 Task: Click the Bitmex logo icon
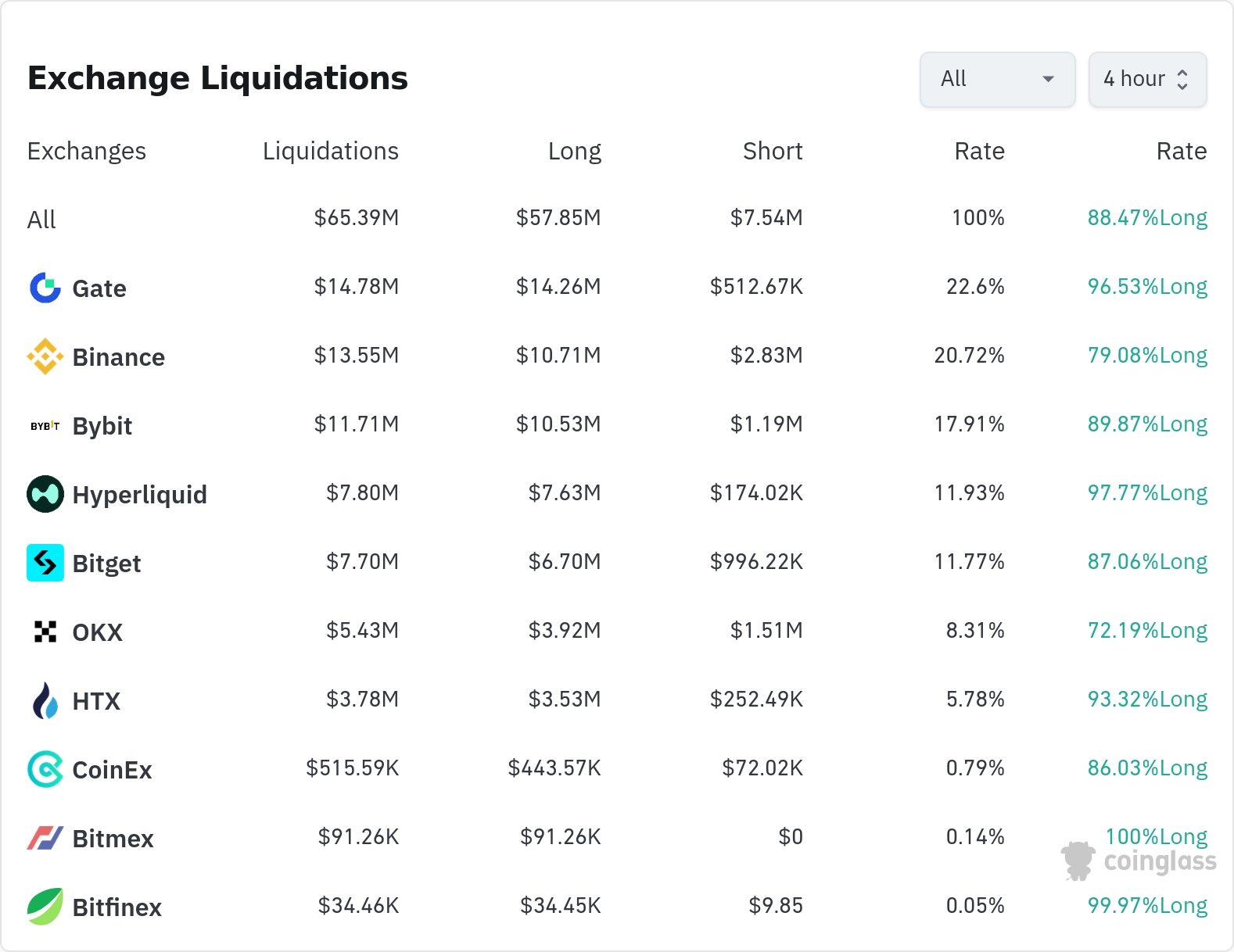point(45,838)
